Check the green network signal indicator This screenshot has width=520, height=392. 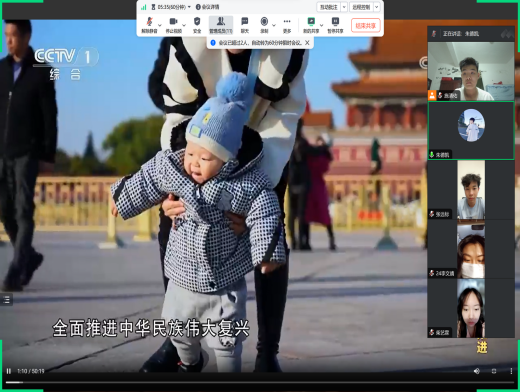(x=144, y=7)
